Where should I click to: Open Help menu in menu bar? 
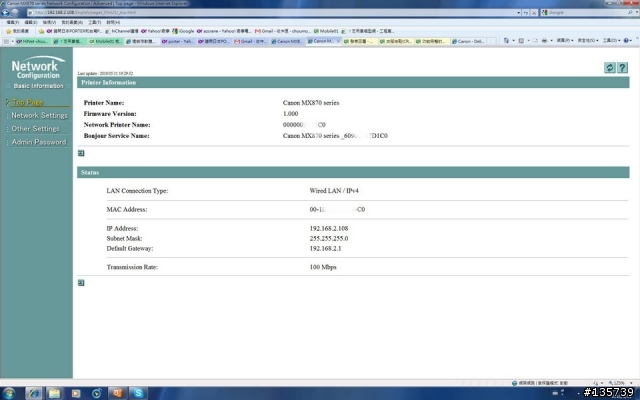[113, 22]
